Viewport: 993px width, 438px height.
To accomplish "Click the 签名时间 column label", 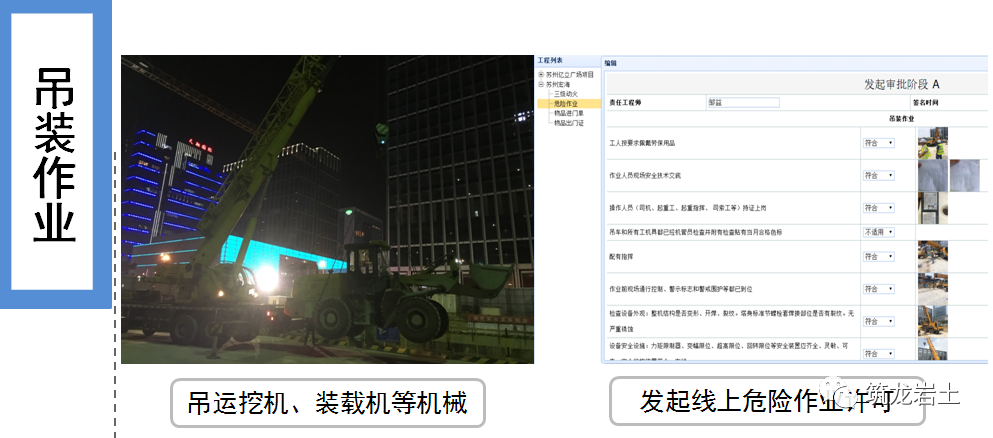I will click(x=925, y=103).
